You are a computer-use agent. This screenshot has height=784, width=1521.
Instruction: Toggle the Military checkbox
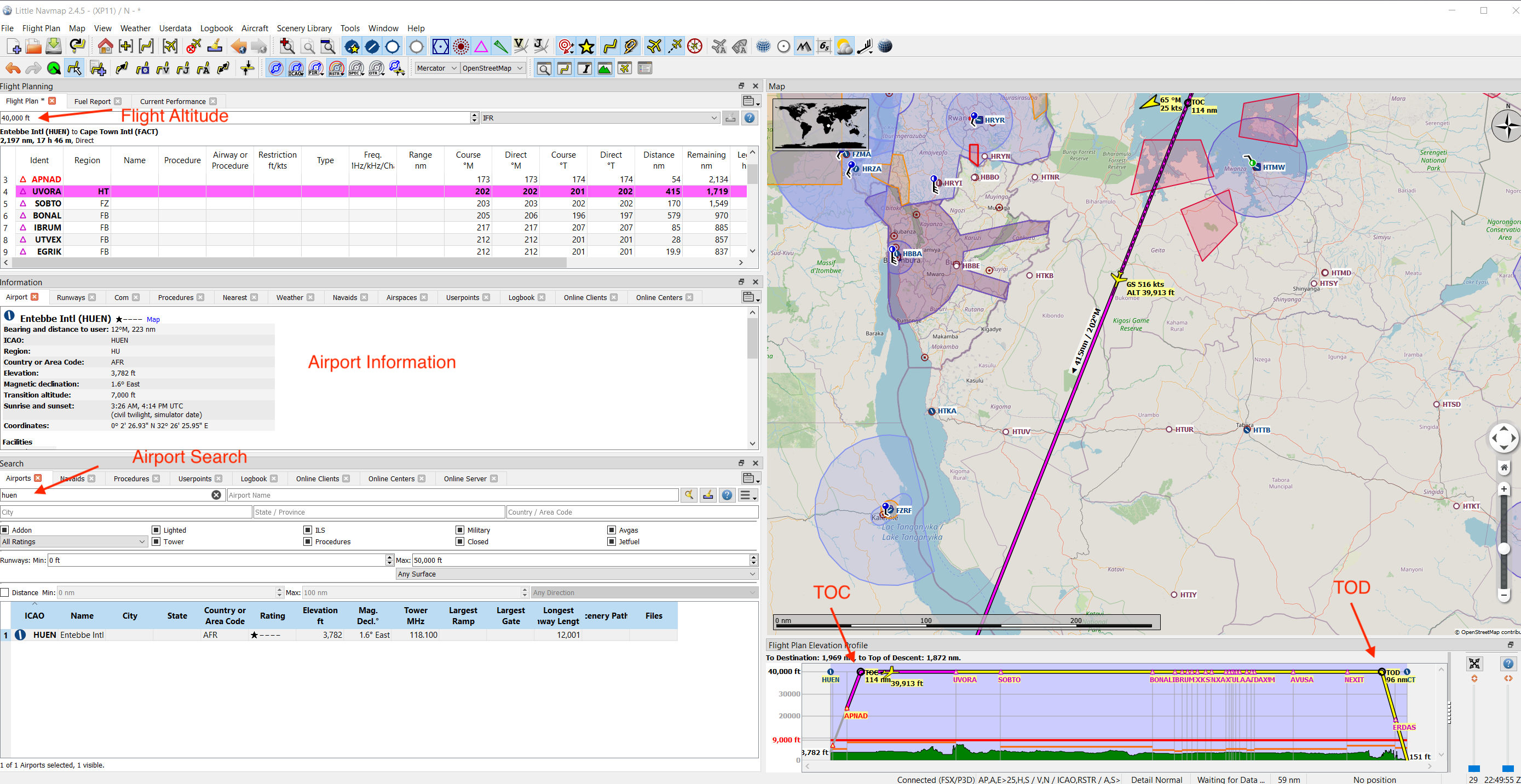(460, 530)
